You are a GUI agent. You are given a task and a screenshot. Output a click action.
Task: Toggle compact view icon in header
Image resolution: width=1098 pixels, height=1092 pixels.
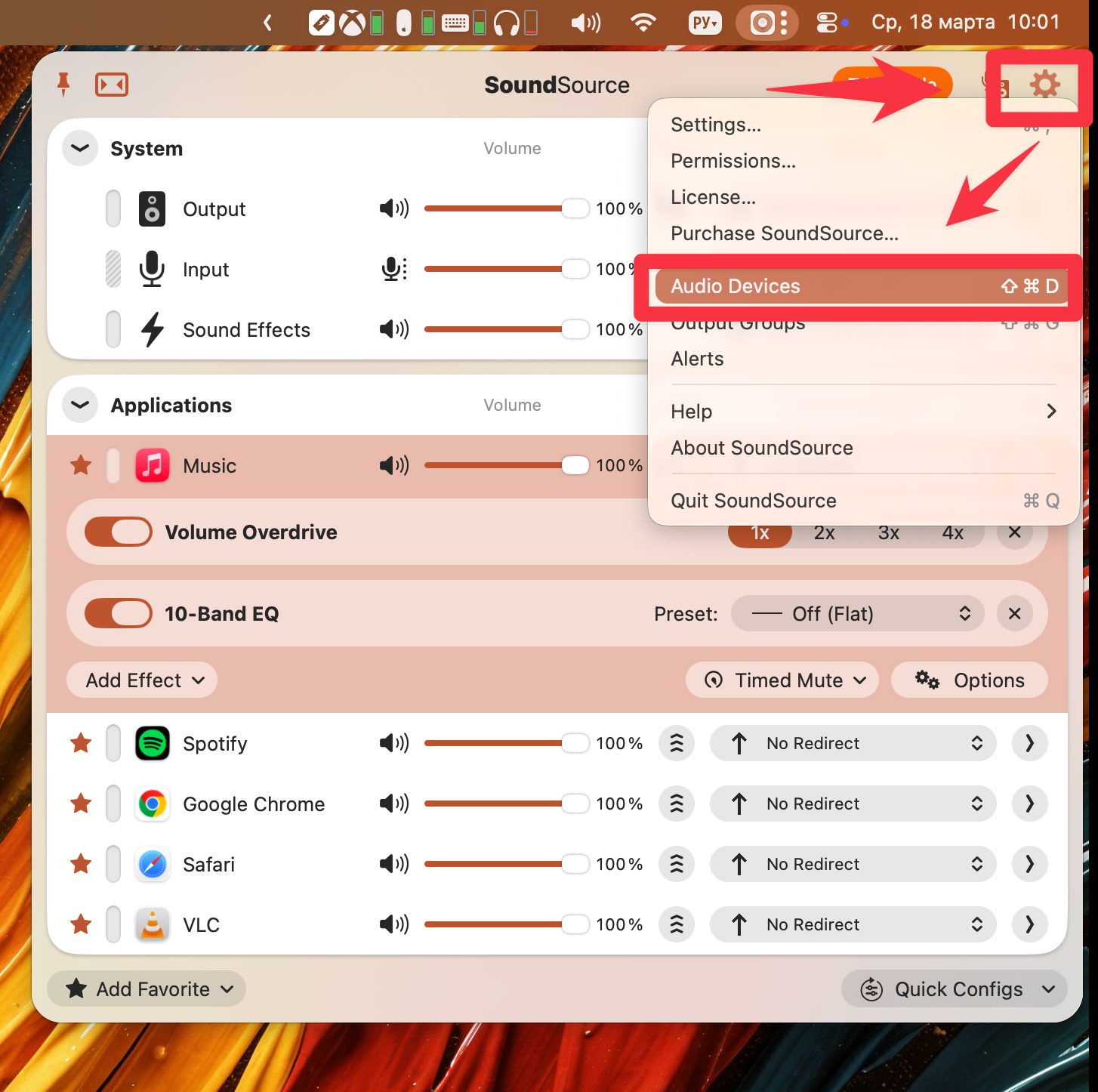pos(112,85)
